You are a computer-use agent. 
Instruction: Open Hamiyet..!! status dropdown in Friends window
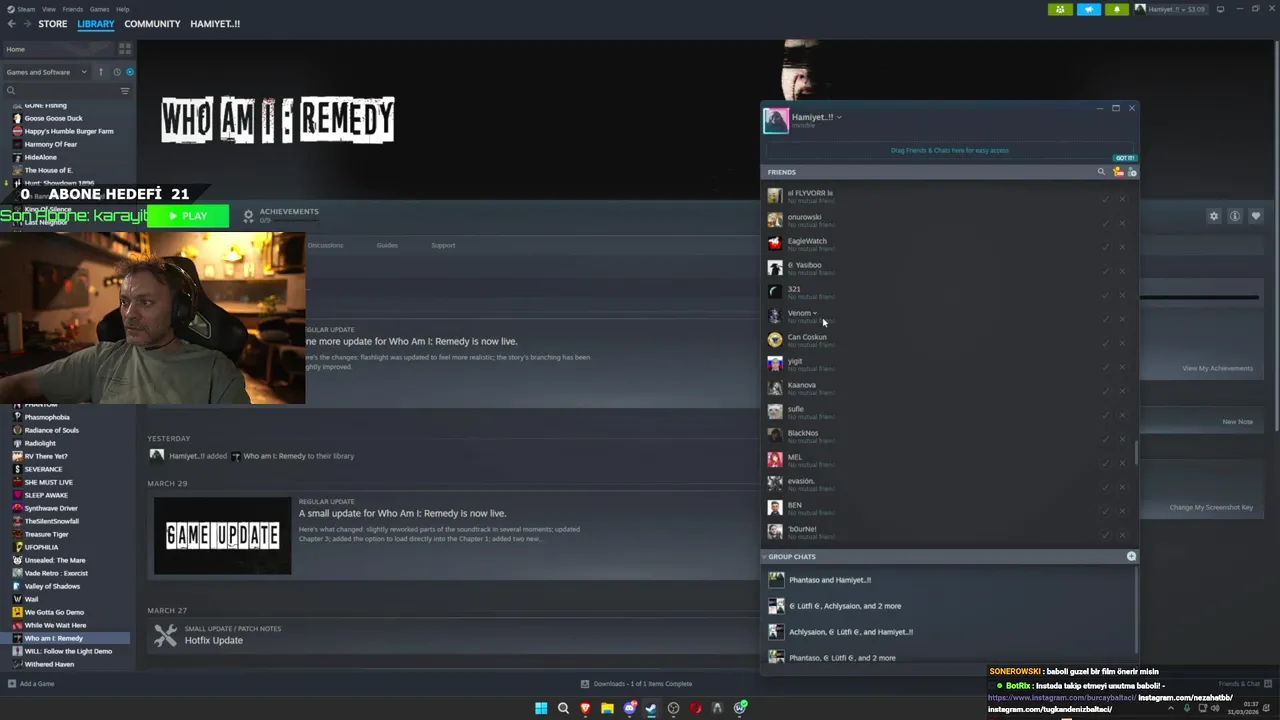tap(839, 117)
